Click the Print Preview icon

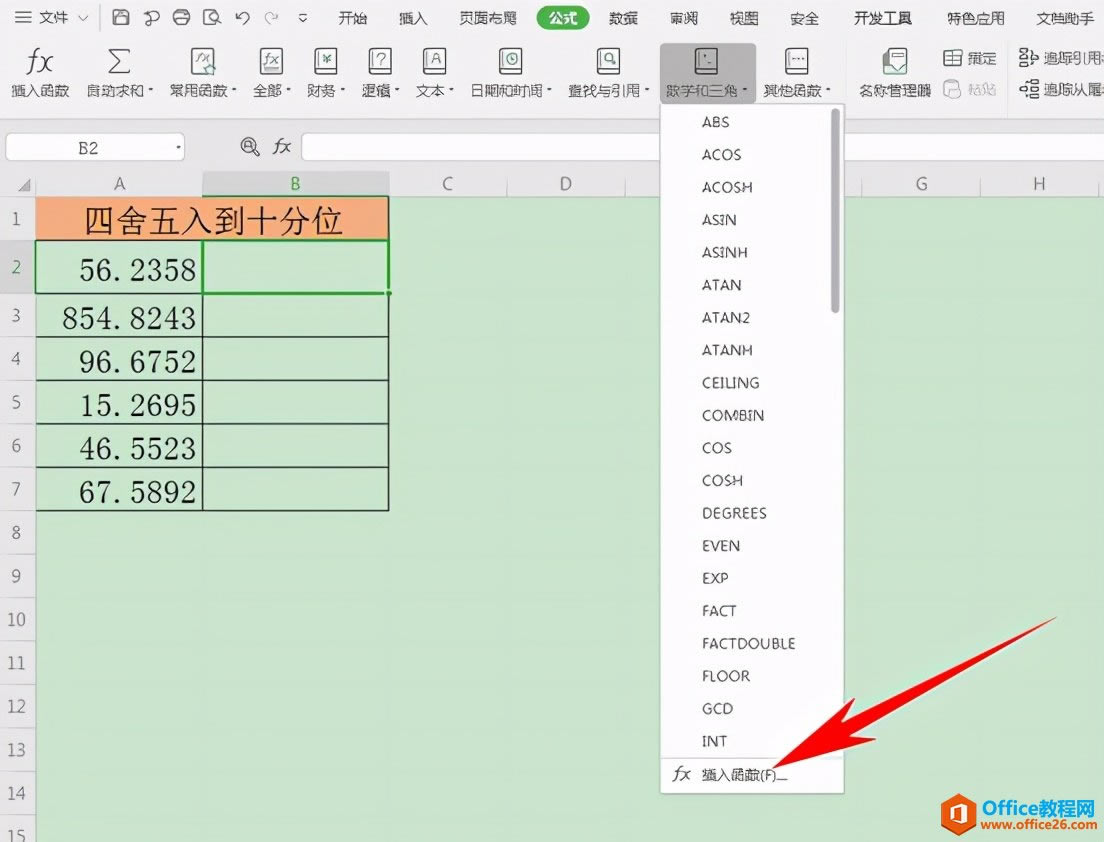[211, 18]
